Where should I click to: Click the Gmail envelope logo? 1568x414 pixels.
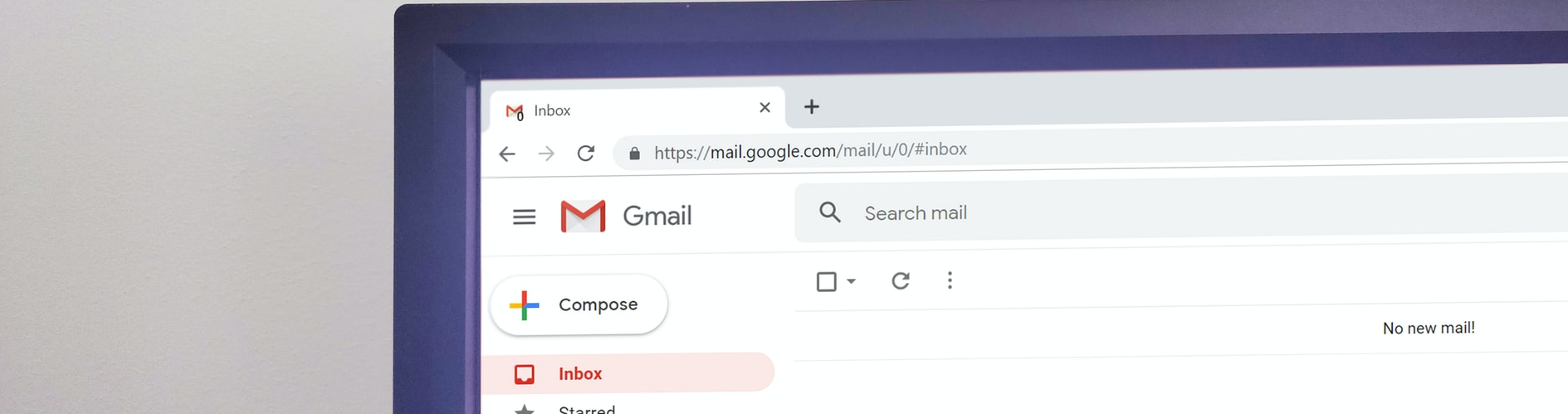(x=583, y=217)
